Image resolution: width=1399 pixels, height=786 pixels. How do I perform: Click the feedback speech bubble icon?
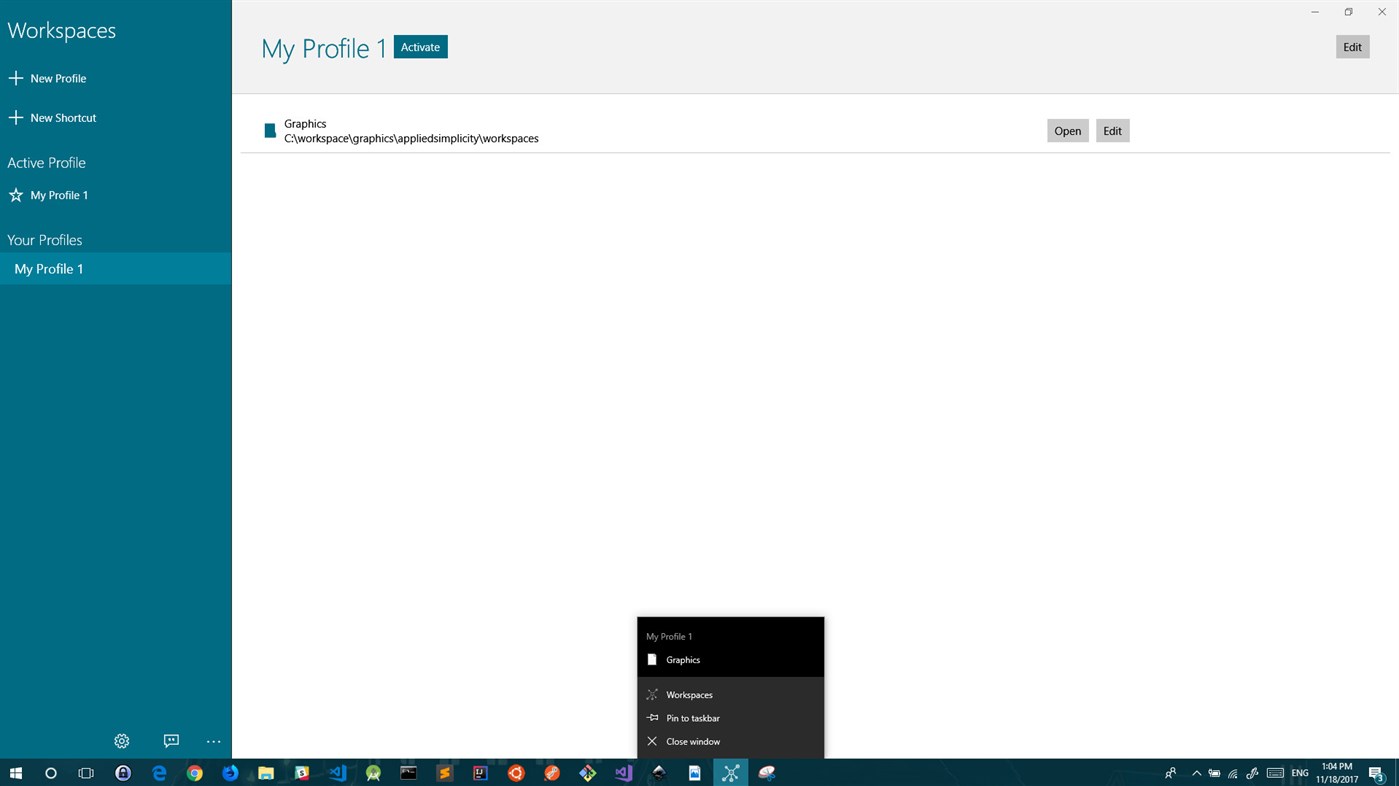click(170, 740)
